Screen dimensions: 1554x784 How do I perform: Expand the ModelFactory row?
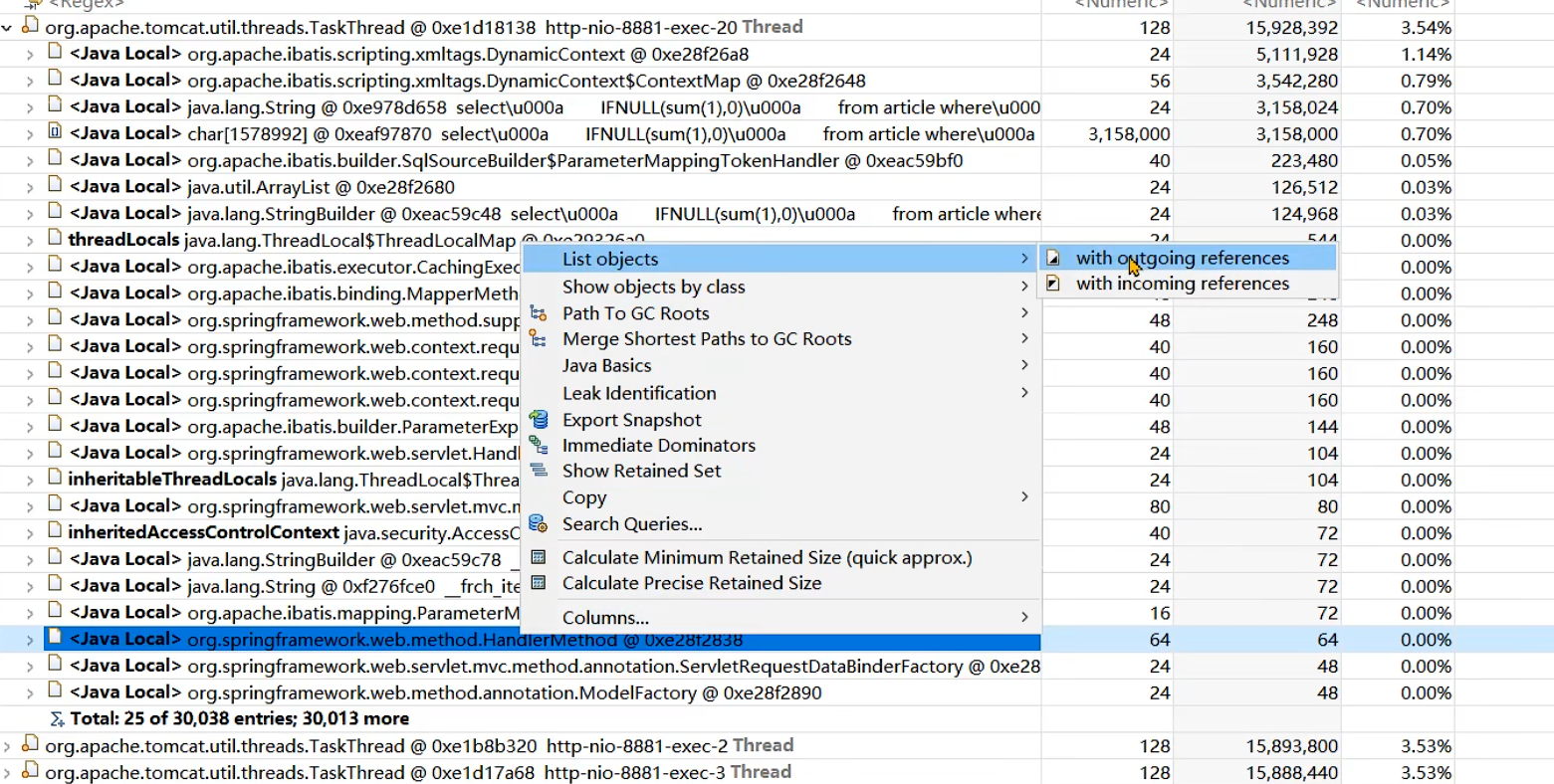(31, 692)
